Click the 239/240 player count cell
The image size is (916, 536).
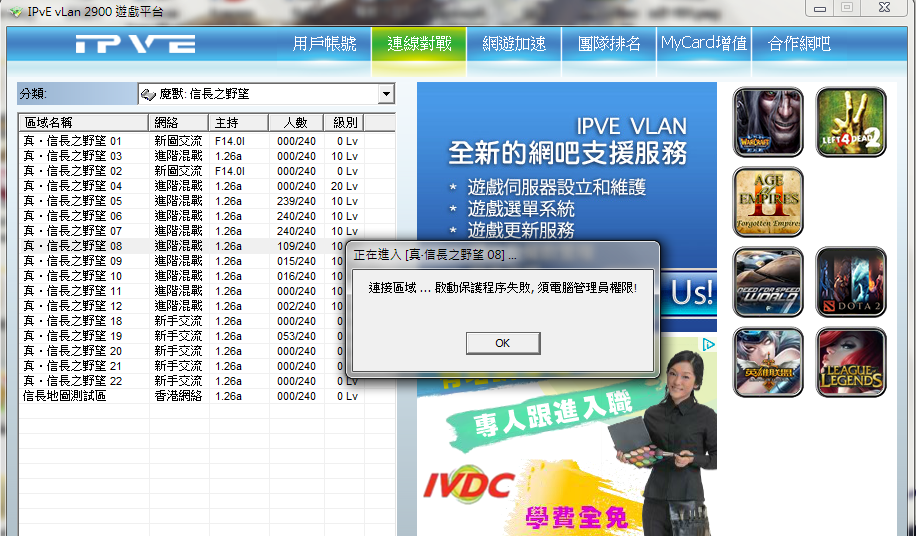[x=296, y=201]
